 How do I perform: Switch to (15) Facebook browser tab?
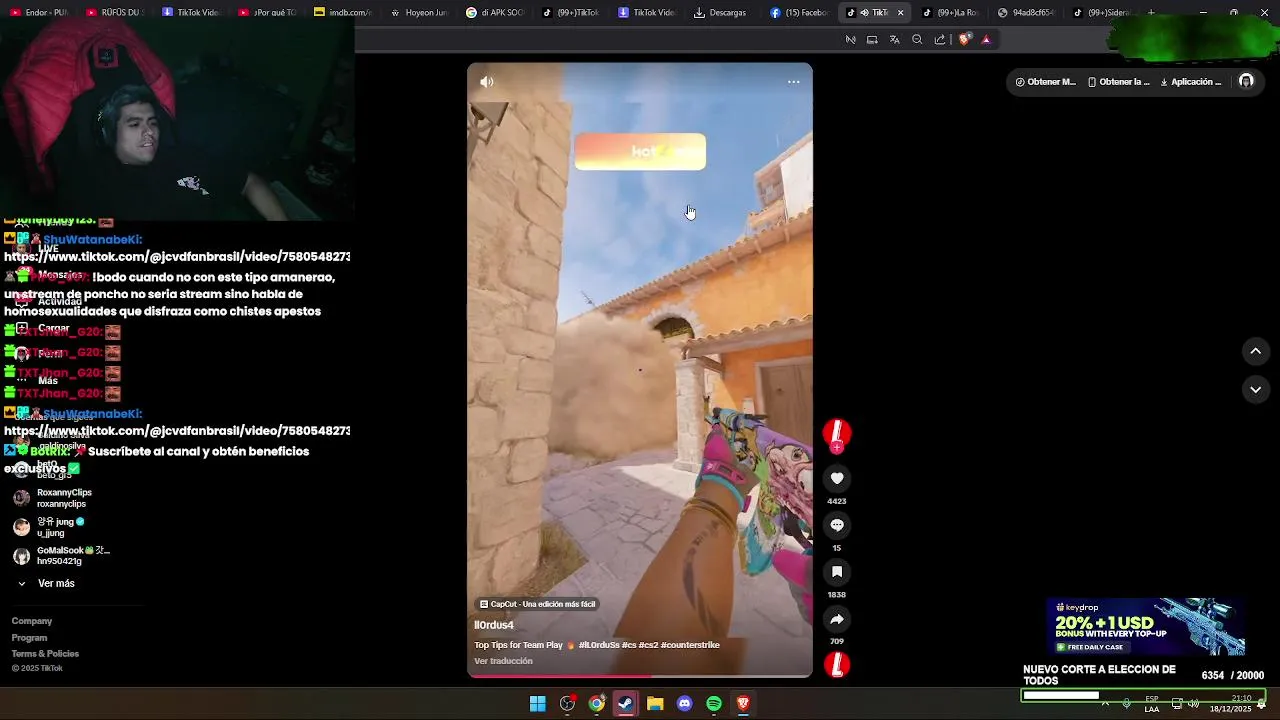coord(798,13)
